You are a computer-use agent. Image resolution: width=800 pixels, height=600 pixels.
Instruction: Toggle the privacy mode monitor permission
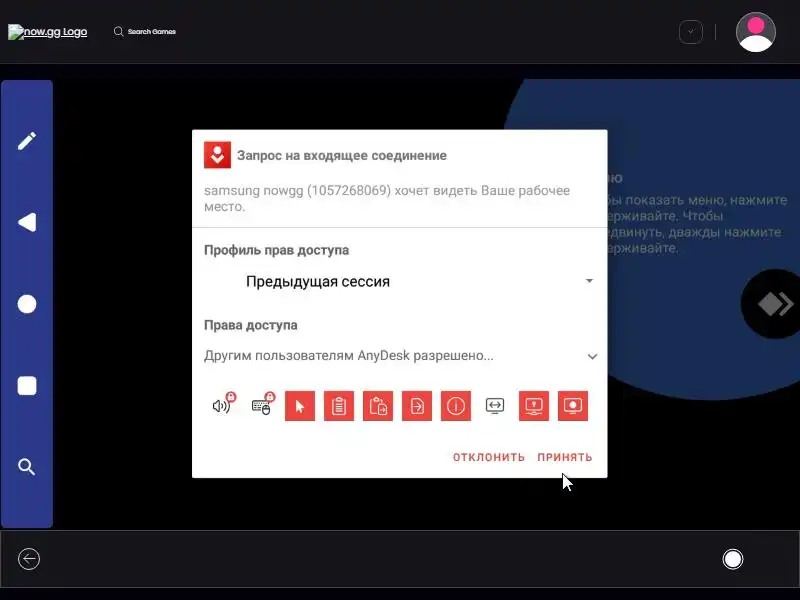click(534, 406)
